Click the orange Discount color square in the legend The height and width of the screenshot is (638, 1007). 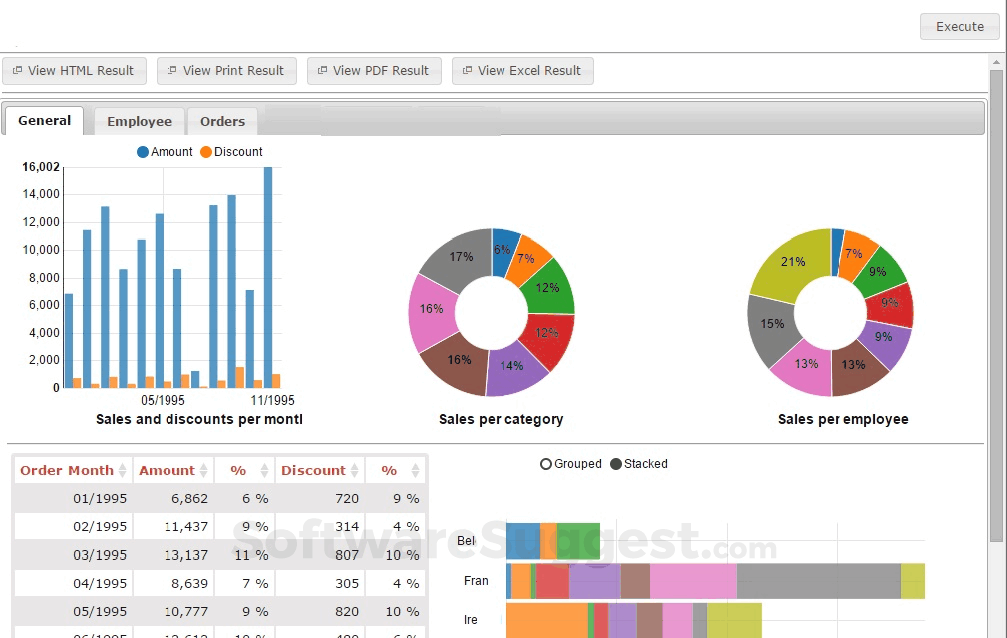click(204, 151)
